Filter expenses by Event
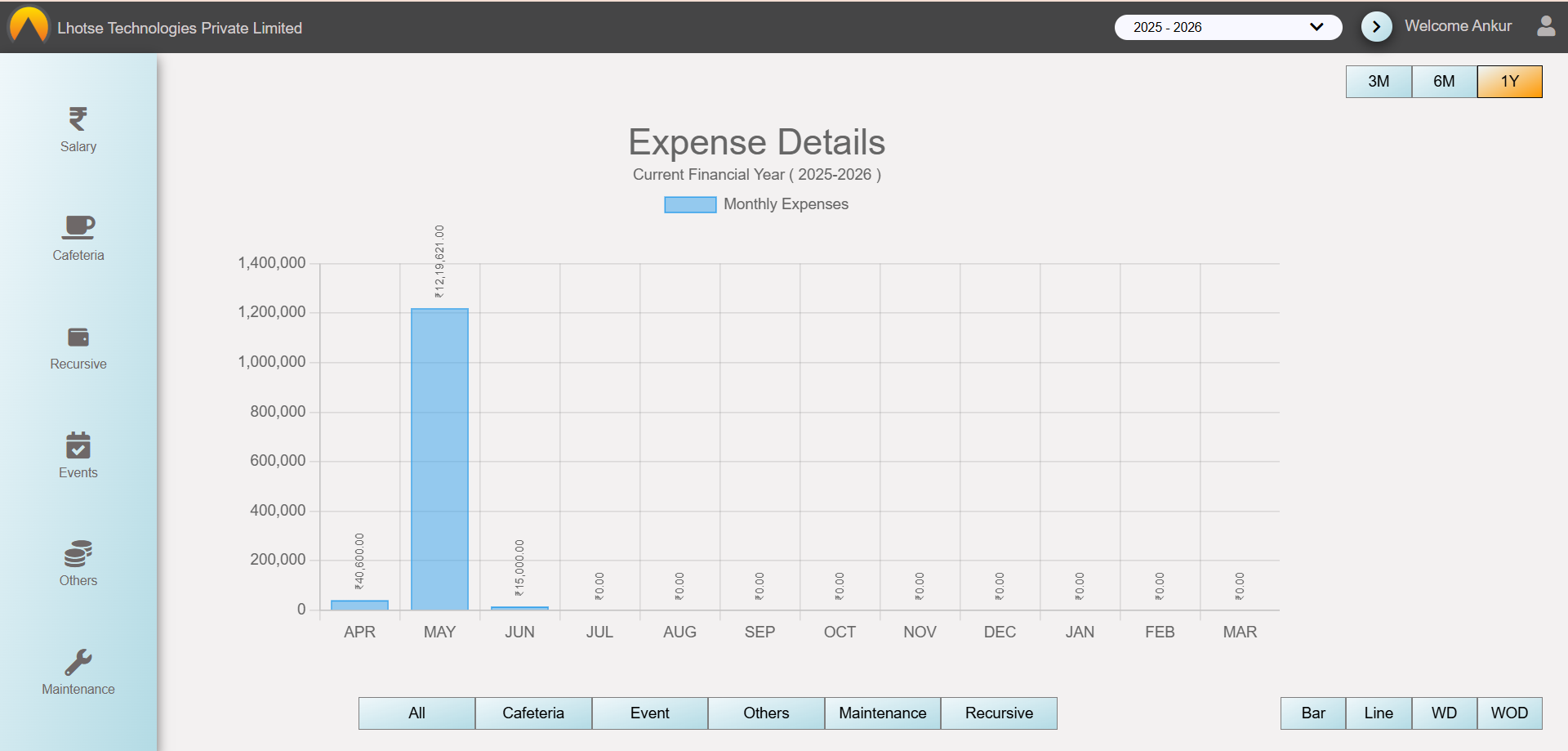 [x=650, y=713]
